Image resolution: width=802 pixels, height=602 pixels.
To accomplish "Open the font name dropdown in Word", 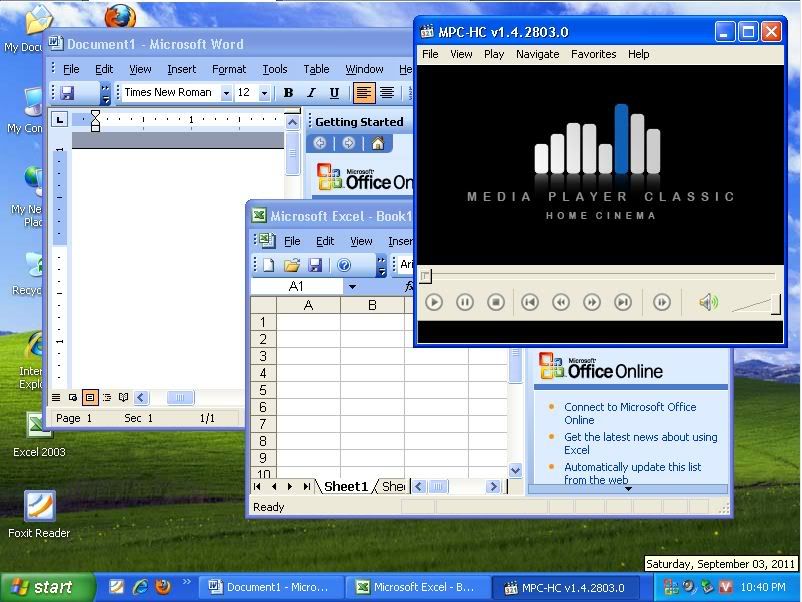I will pos(226,93).
